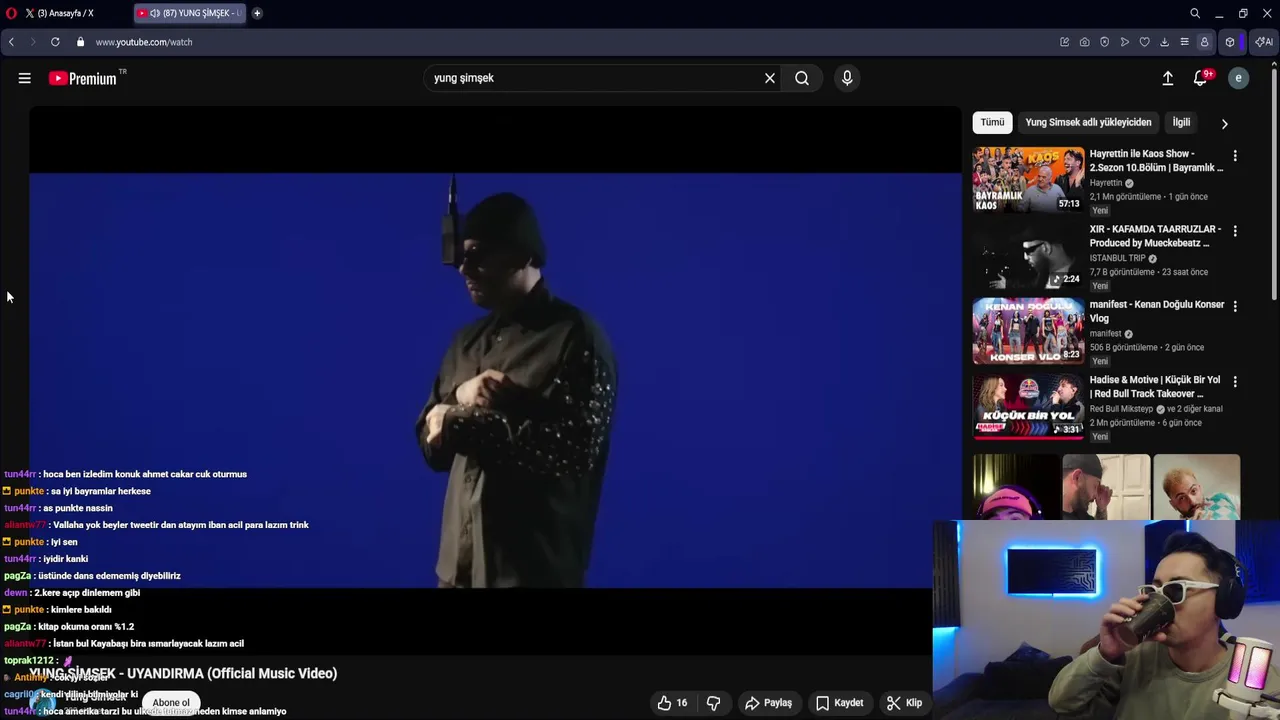Open the upload/create video icon
The width and height of the screenshot is (1280, 720).
pos(1167,78)
